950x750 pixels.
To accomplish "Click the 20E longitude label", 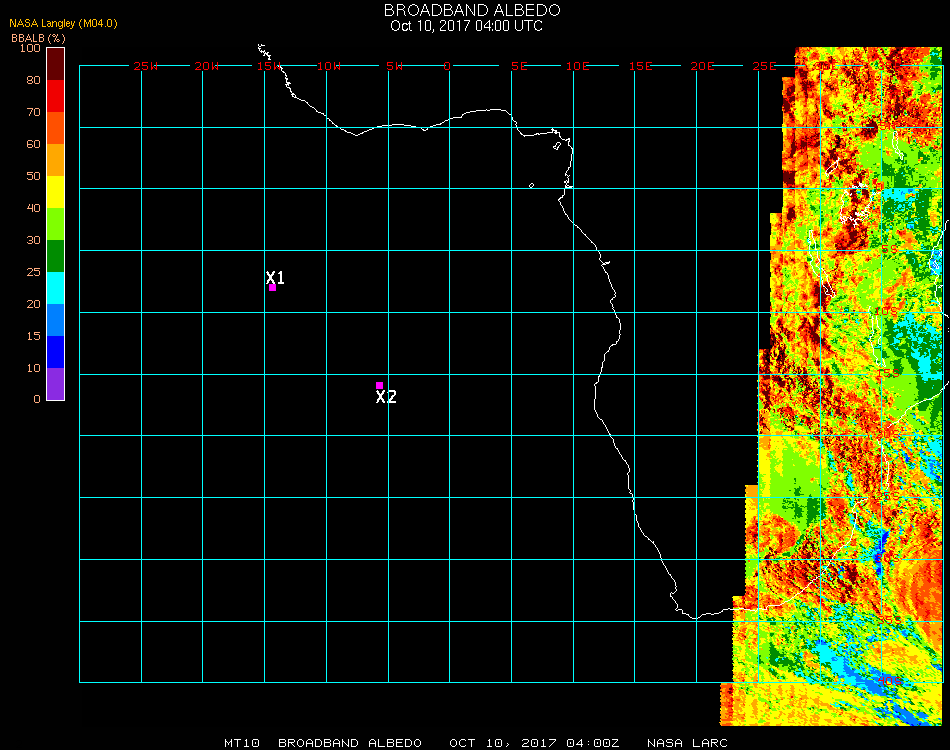I will [x=702, y=66].
